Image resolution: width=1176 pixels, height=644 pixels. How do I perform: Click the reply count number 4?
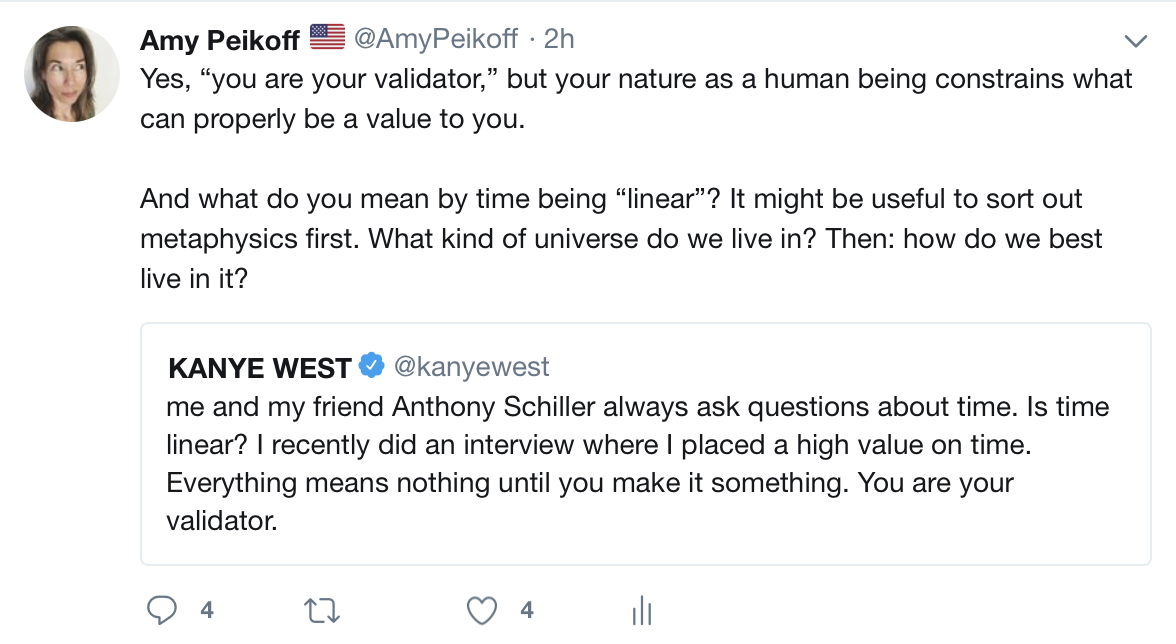(x=206, y=610)
